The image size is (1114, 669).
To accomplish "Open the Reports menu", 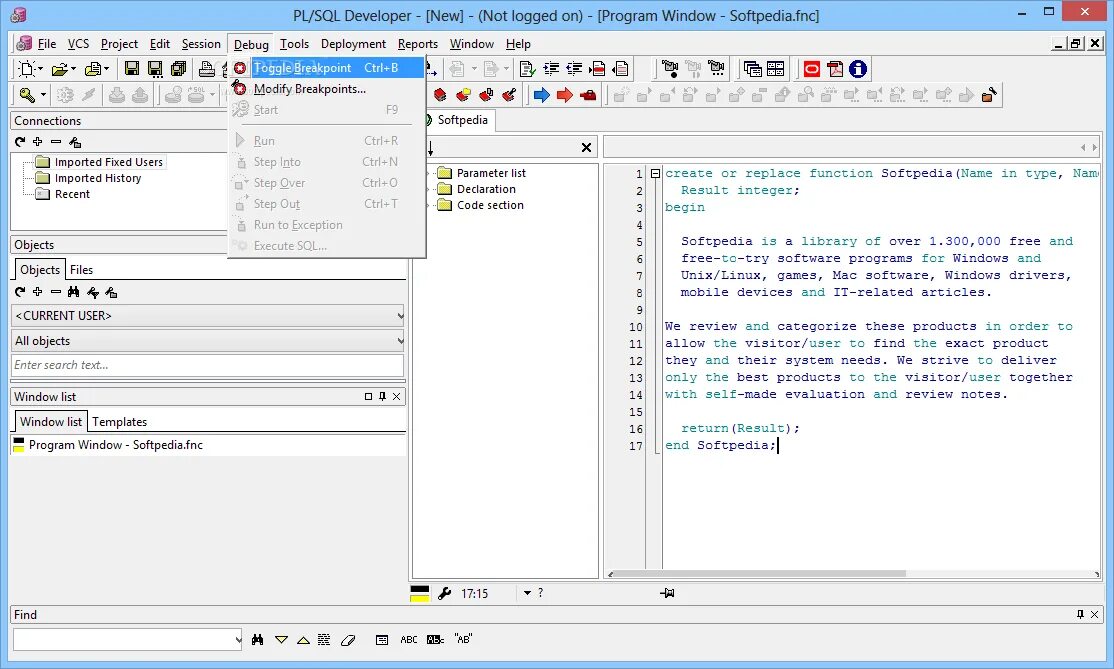I will click(418, 44).
